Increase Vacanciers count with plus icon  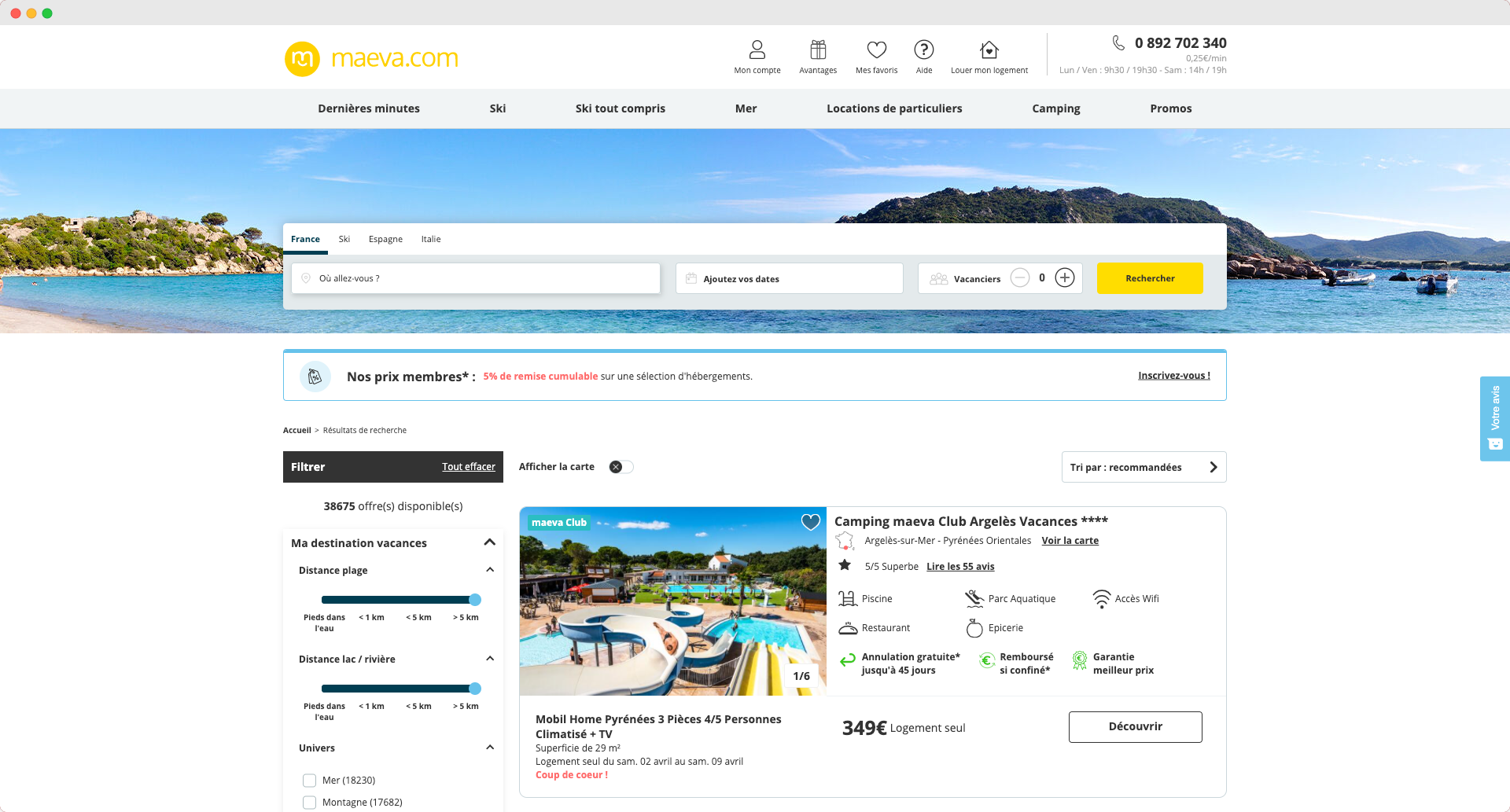pyautogui.click(x=1065, y=277)
